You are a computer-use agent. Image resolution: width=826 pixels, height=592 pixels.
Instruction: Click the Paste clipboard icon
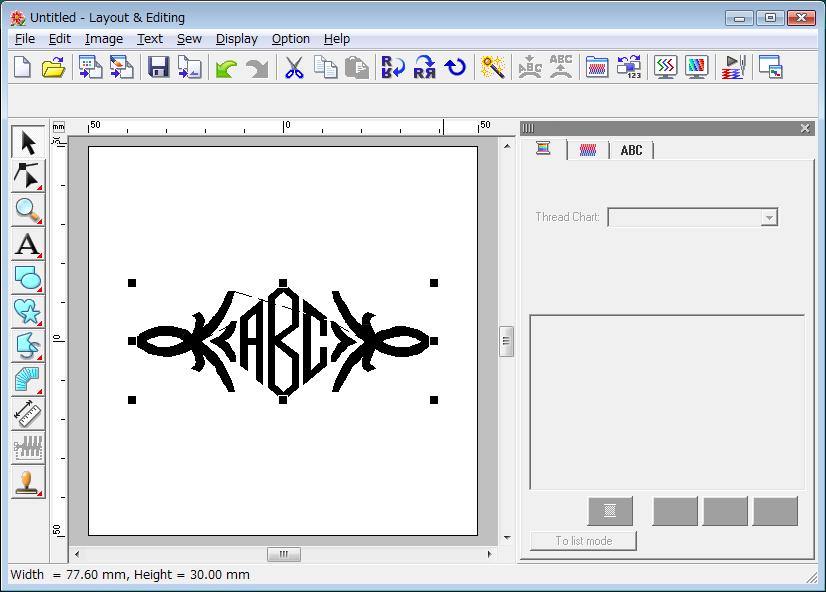coord(357,67)
